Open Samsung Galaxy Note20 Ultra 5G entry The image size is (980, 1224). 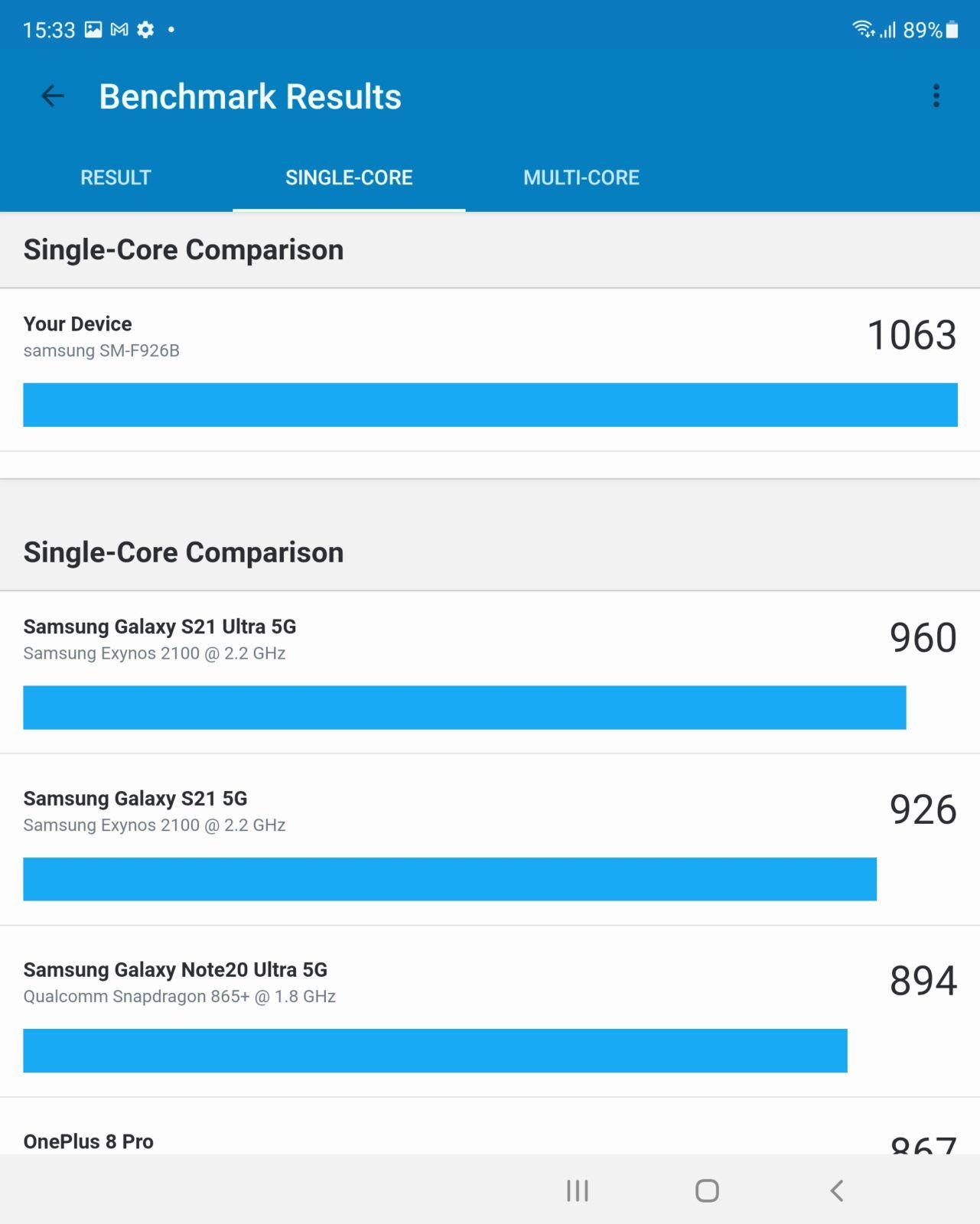pyautogui.click(x=490, y=1011)
